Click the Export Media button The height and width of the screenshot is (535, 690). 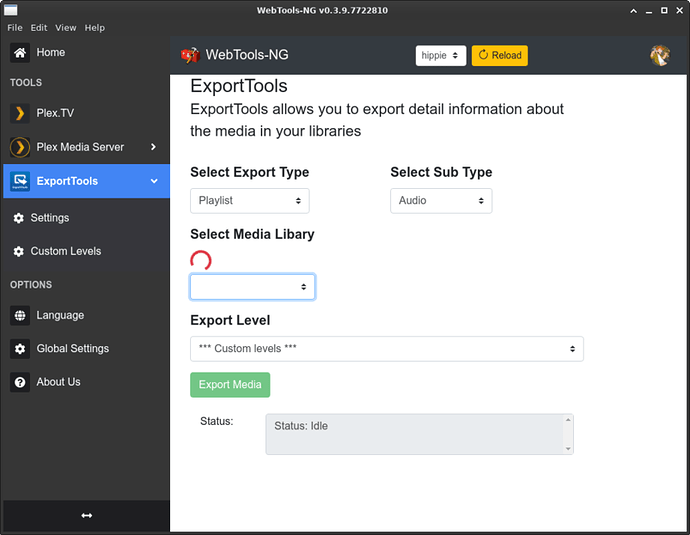coord(230,385)
